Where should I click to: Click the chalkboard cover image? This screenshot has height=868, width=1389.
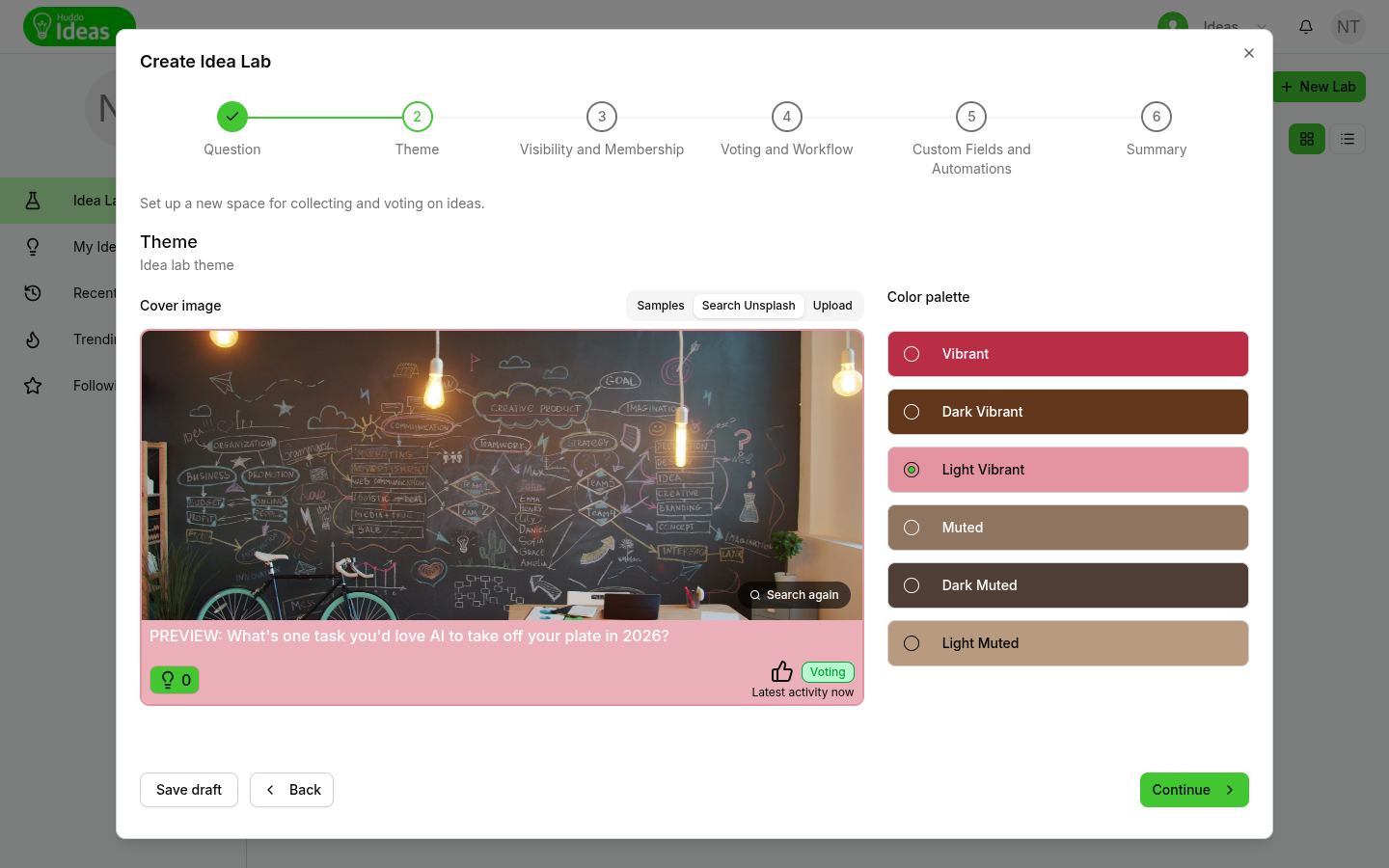pyautogui.click(x=502, y=475)
